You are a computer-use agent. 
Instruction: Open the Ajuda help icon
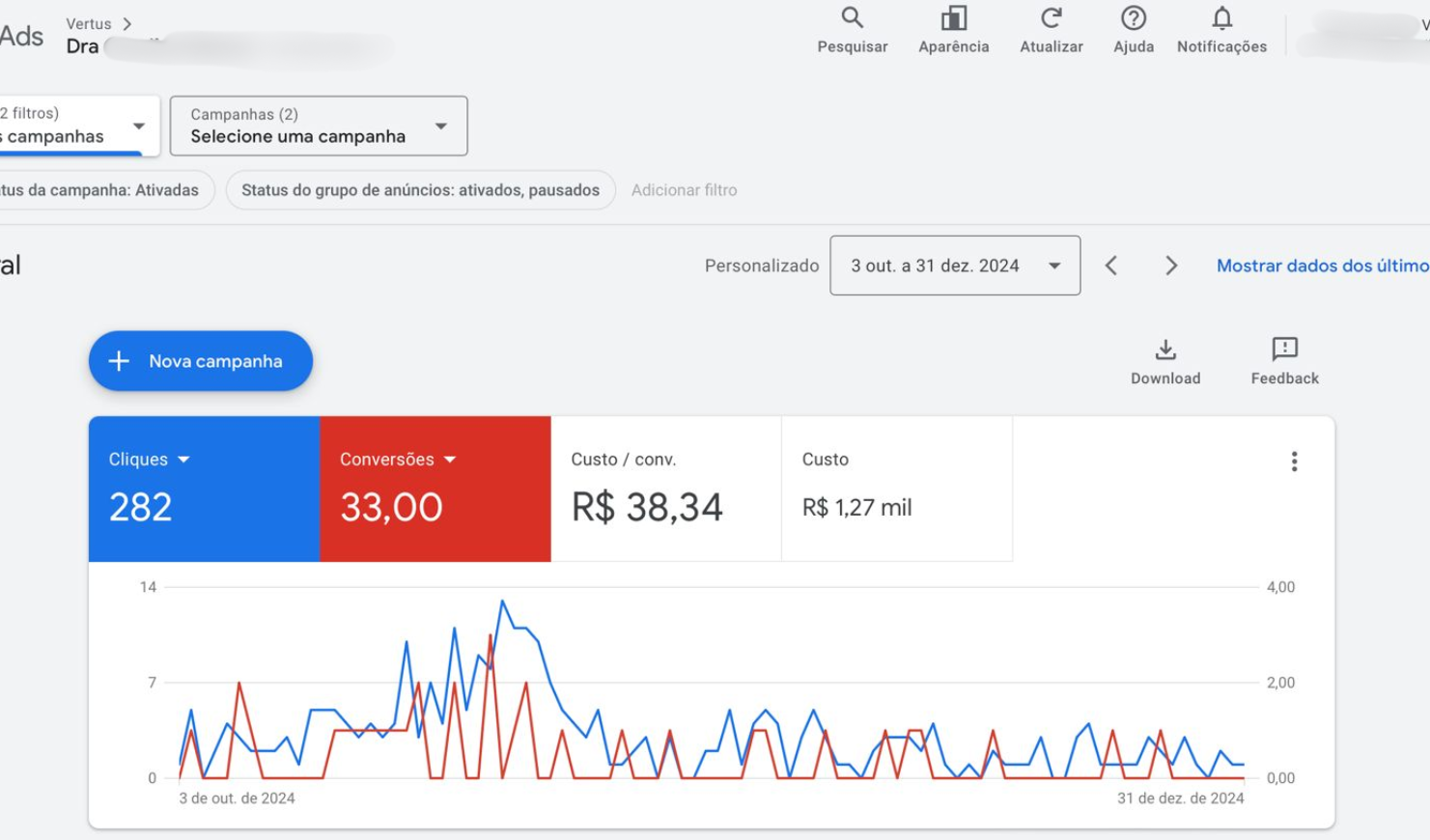click(x=1133, y=18)
